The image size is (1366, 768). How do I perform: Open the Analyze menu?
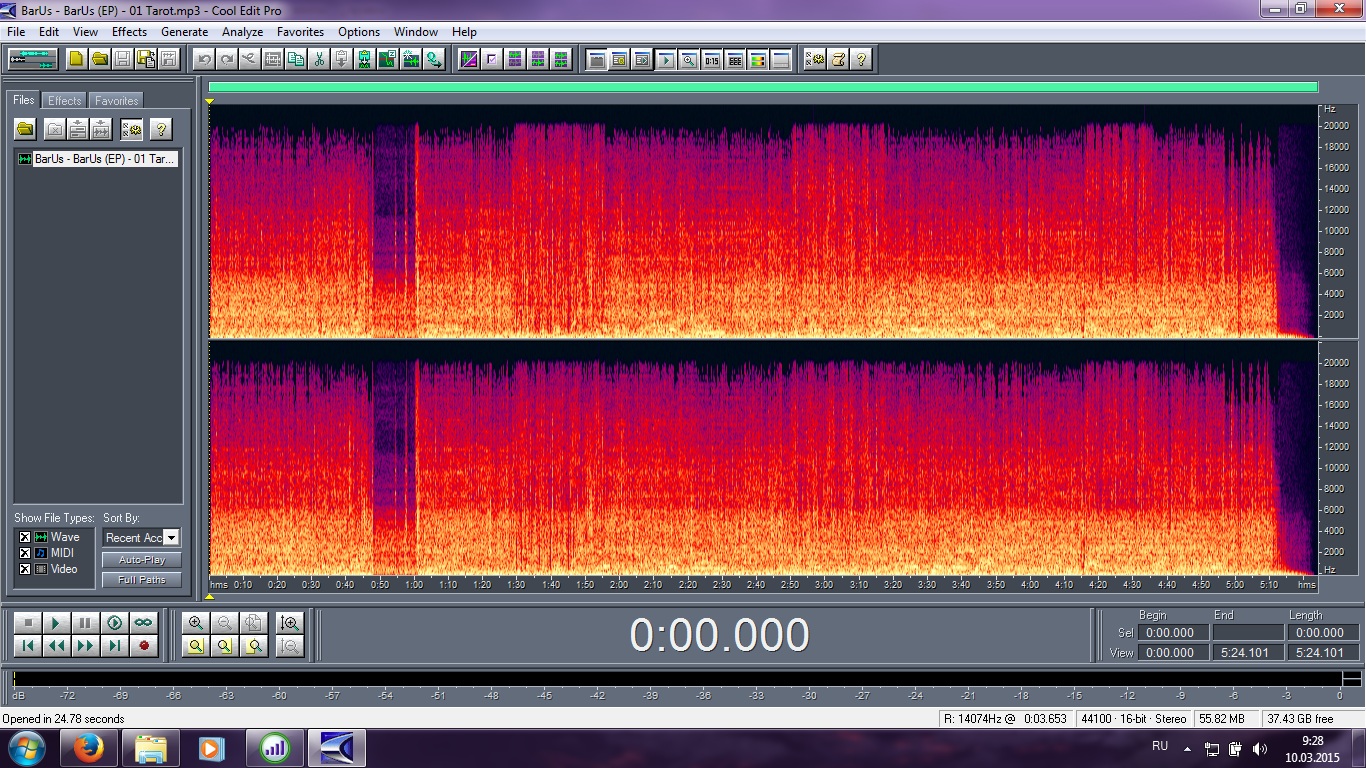pos(242,32)
